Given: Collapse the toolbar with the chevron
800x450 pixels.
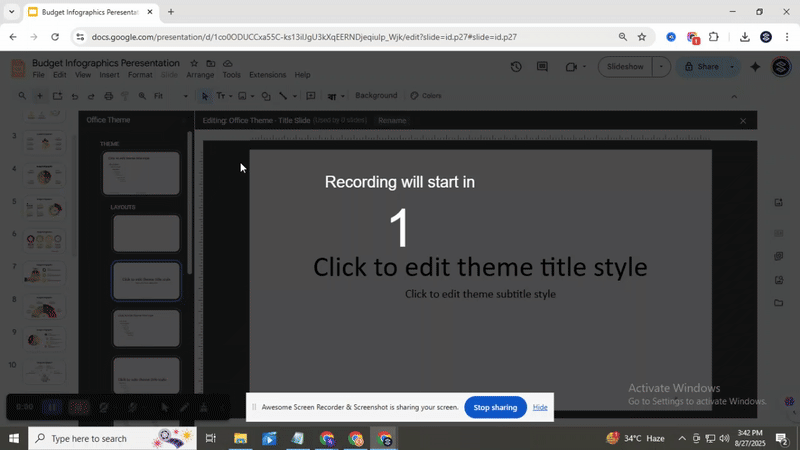Looking at the screenshot, I should tap(735, 96).
